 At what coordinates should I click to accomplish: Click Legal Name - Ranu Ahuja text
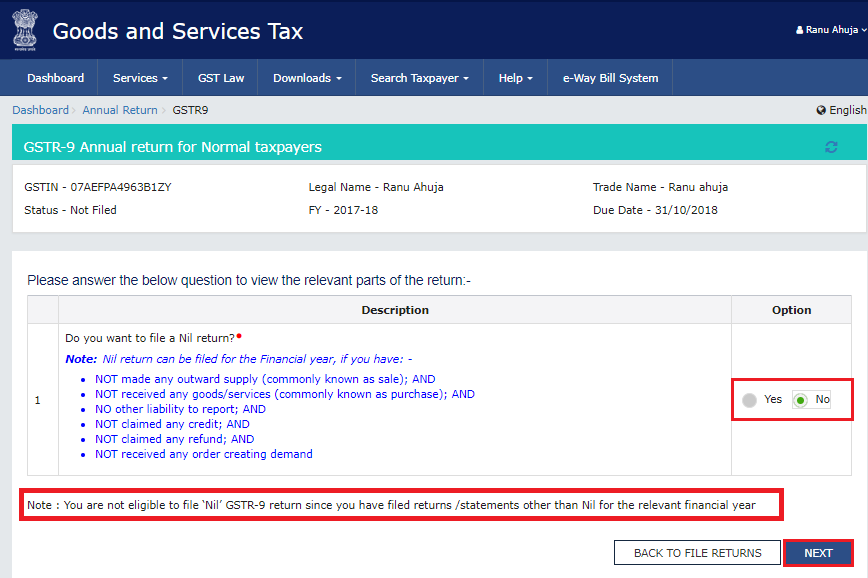click(376, 187)
